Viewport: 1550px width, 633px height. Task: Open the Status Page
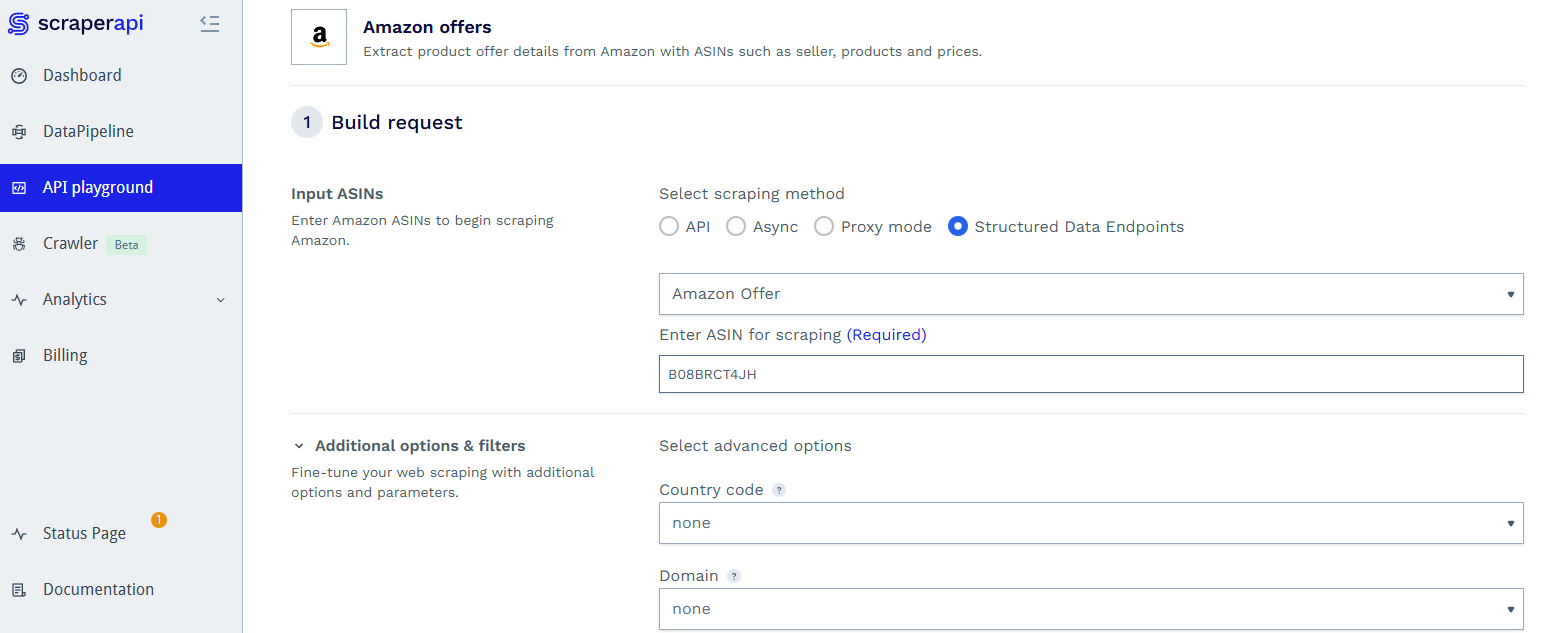(82, 533)
